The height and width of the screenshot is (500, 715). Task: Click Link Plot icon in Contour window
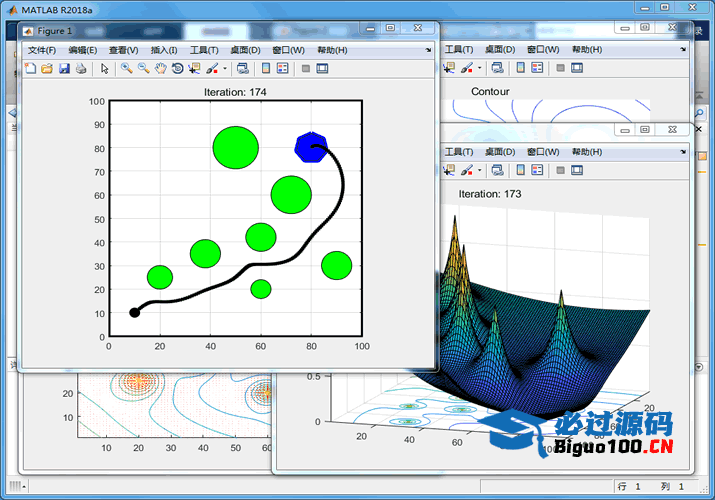click(x=497, y=68)
